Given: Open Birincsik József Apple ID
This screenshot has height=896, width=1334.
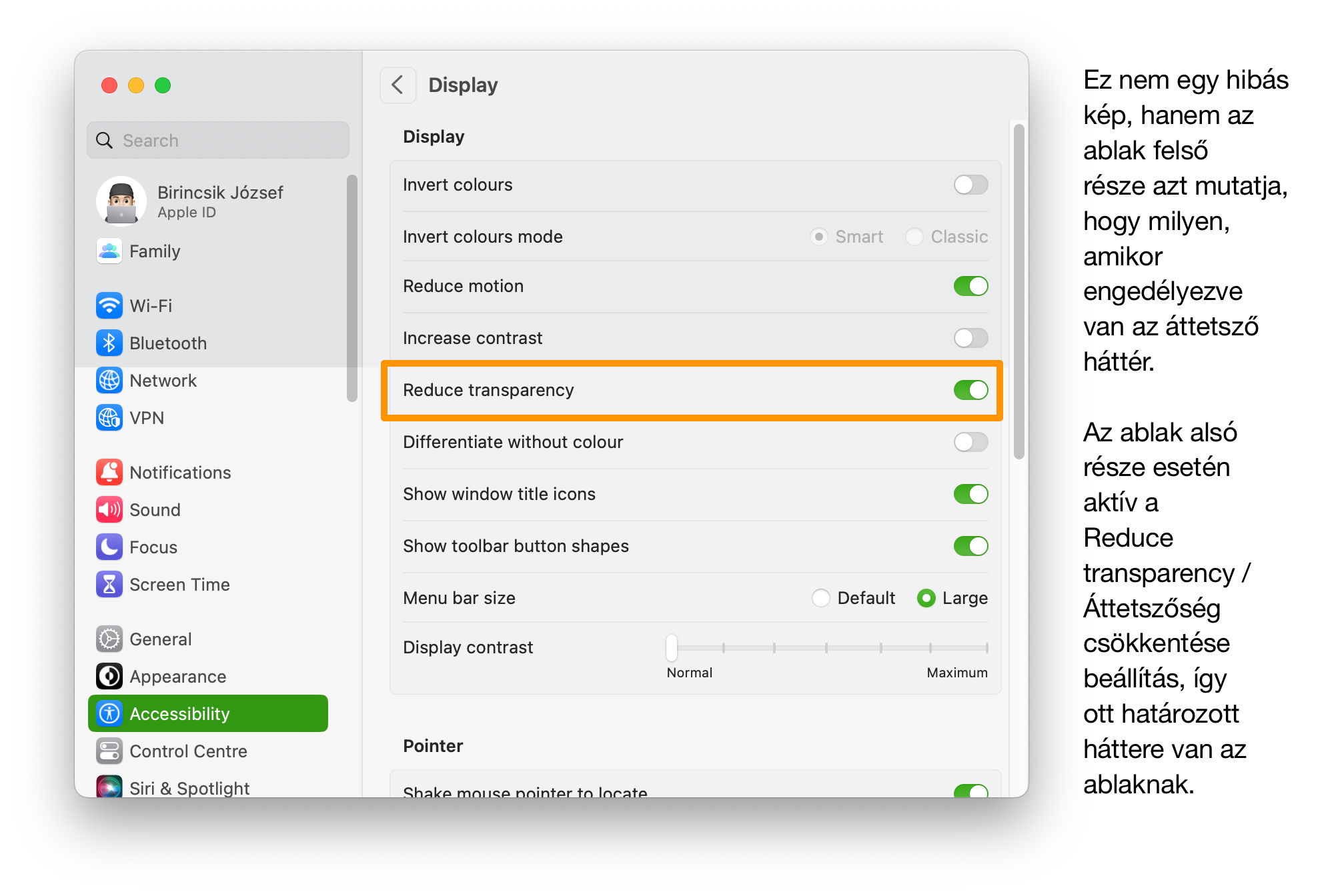Looking at the screenshot, I should (x=220, y=201).
